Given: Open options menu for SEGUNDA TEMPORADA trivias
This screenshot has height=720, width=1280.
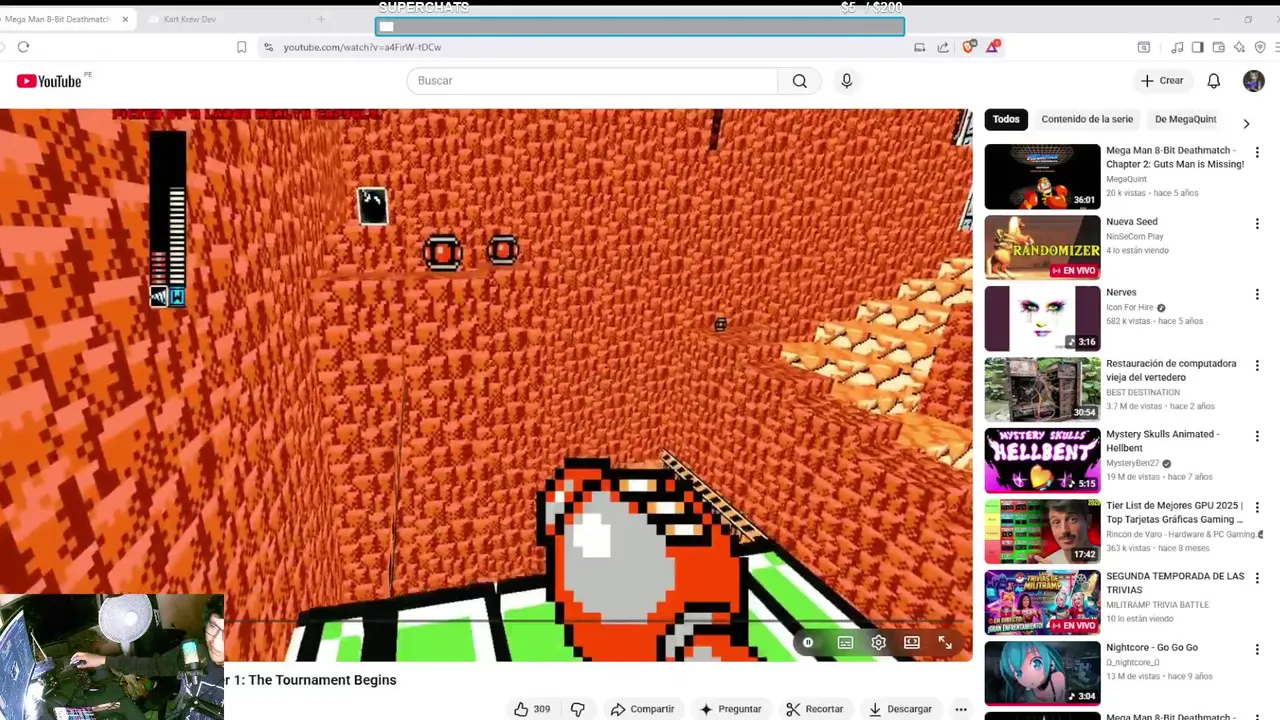Looking at the screenshot, I should click(x=1257, y=579).
